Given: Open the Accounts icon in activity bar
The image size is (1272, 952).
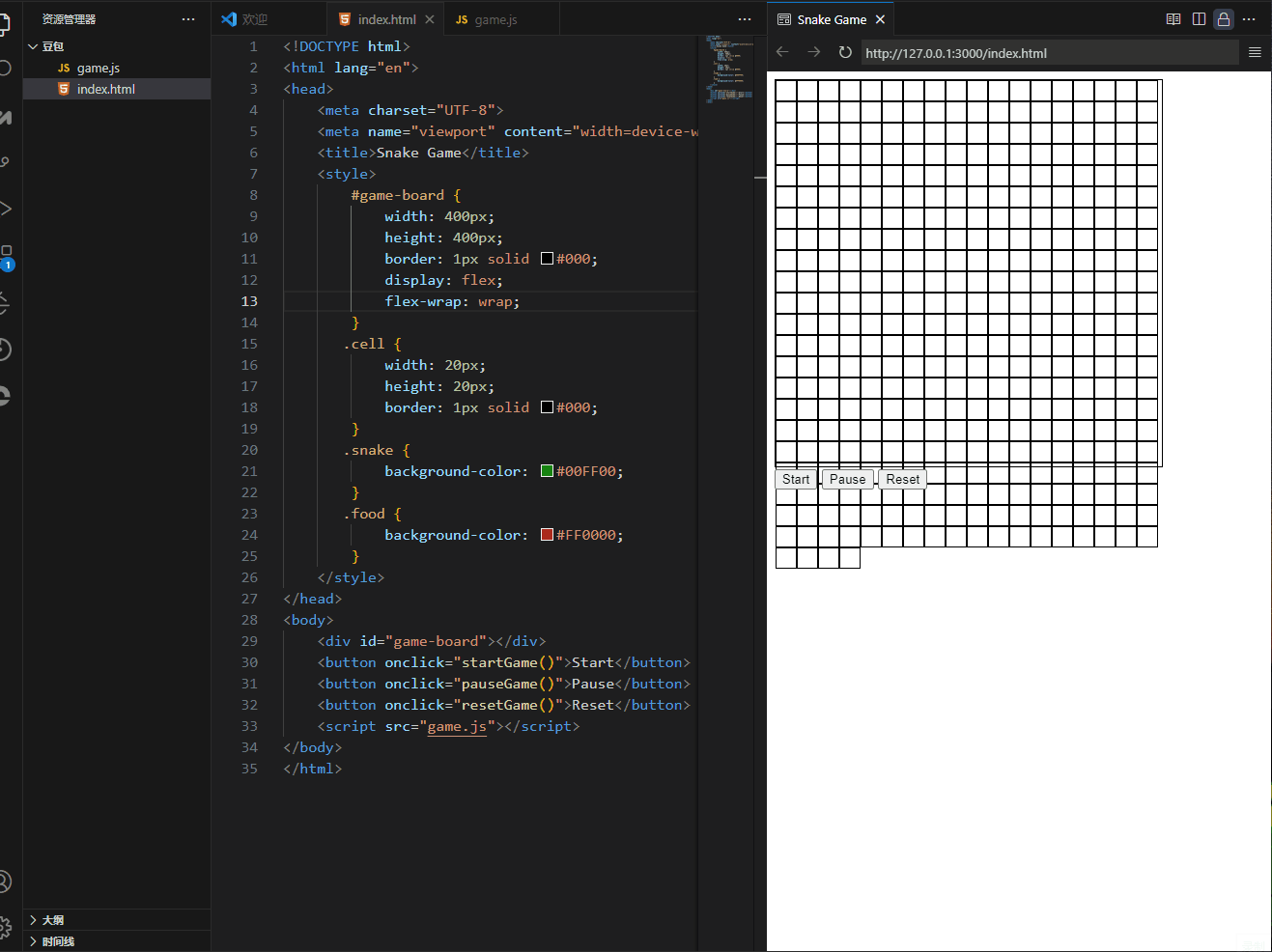Looking at the screenshot, I should [x=6, y=882].
